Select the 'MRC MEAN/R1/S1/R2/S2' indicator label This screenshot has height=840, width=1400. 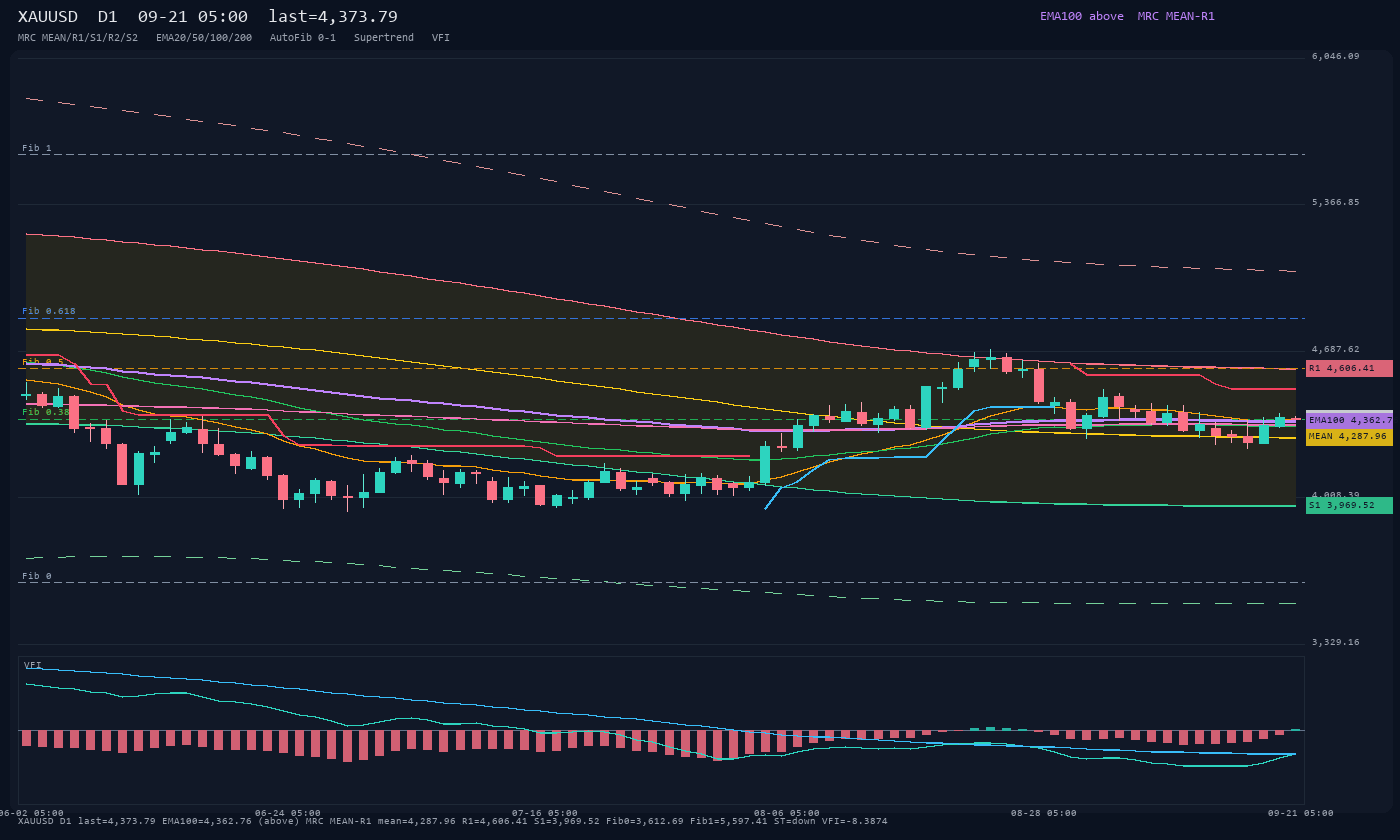78,38
